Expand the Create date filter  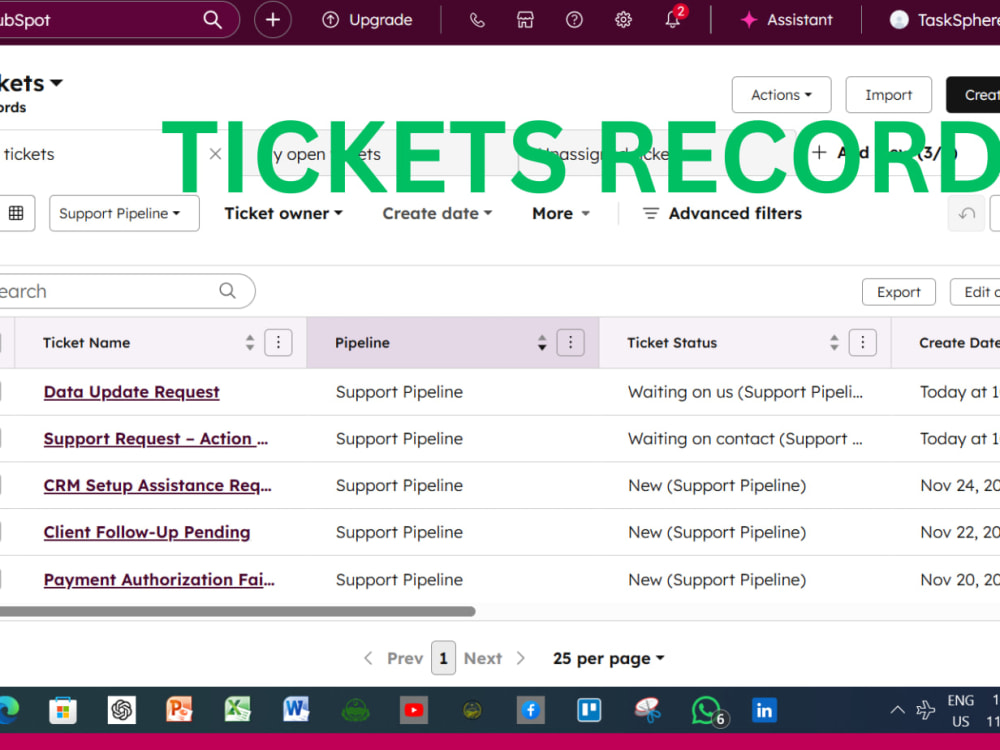click(437, 213)
